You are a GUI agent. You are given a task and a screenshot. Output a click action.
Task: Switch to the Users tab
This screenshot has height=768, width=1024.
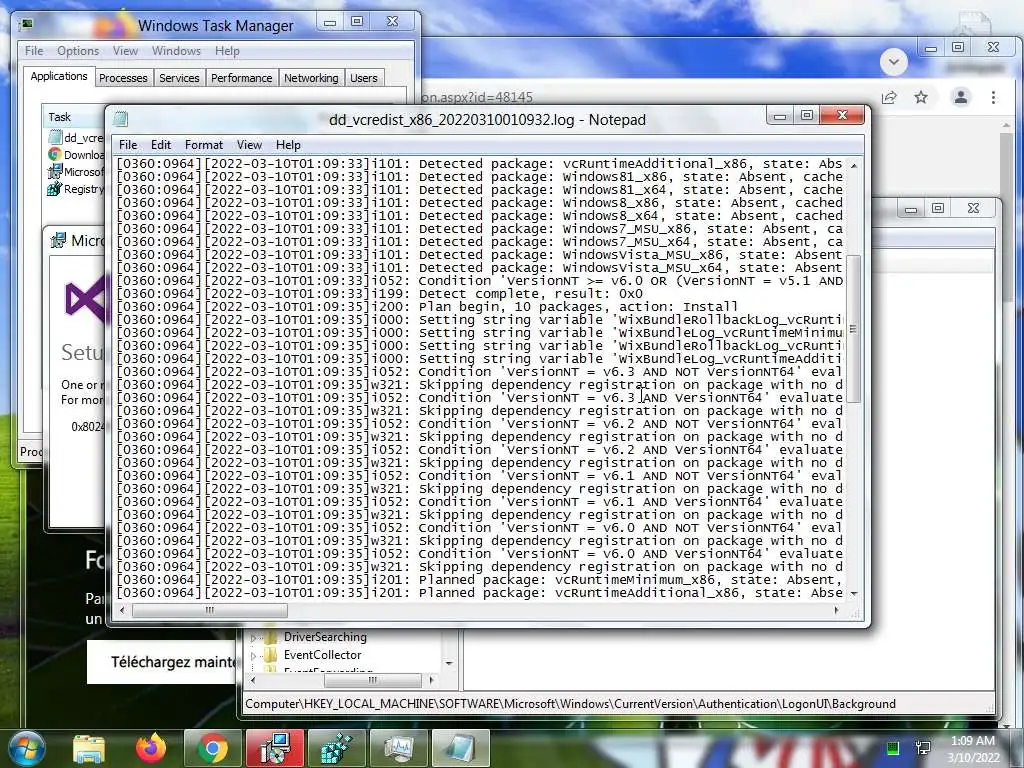pyautogui.click(x=364, y=78)
